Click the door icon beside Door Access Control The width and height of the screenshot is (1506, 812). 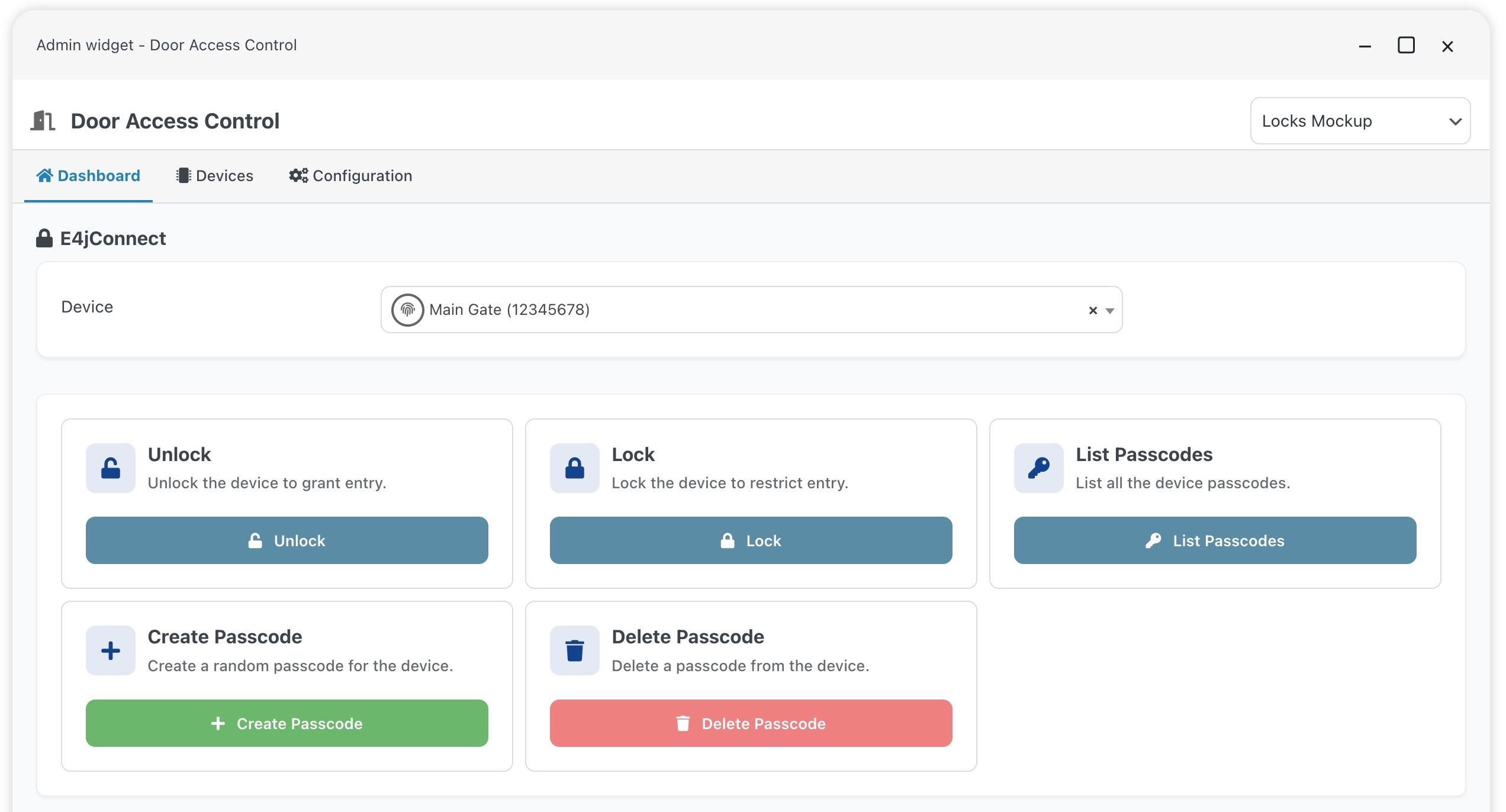(43, 120)
